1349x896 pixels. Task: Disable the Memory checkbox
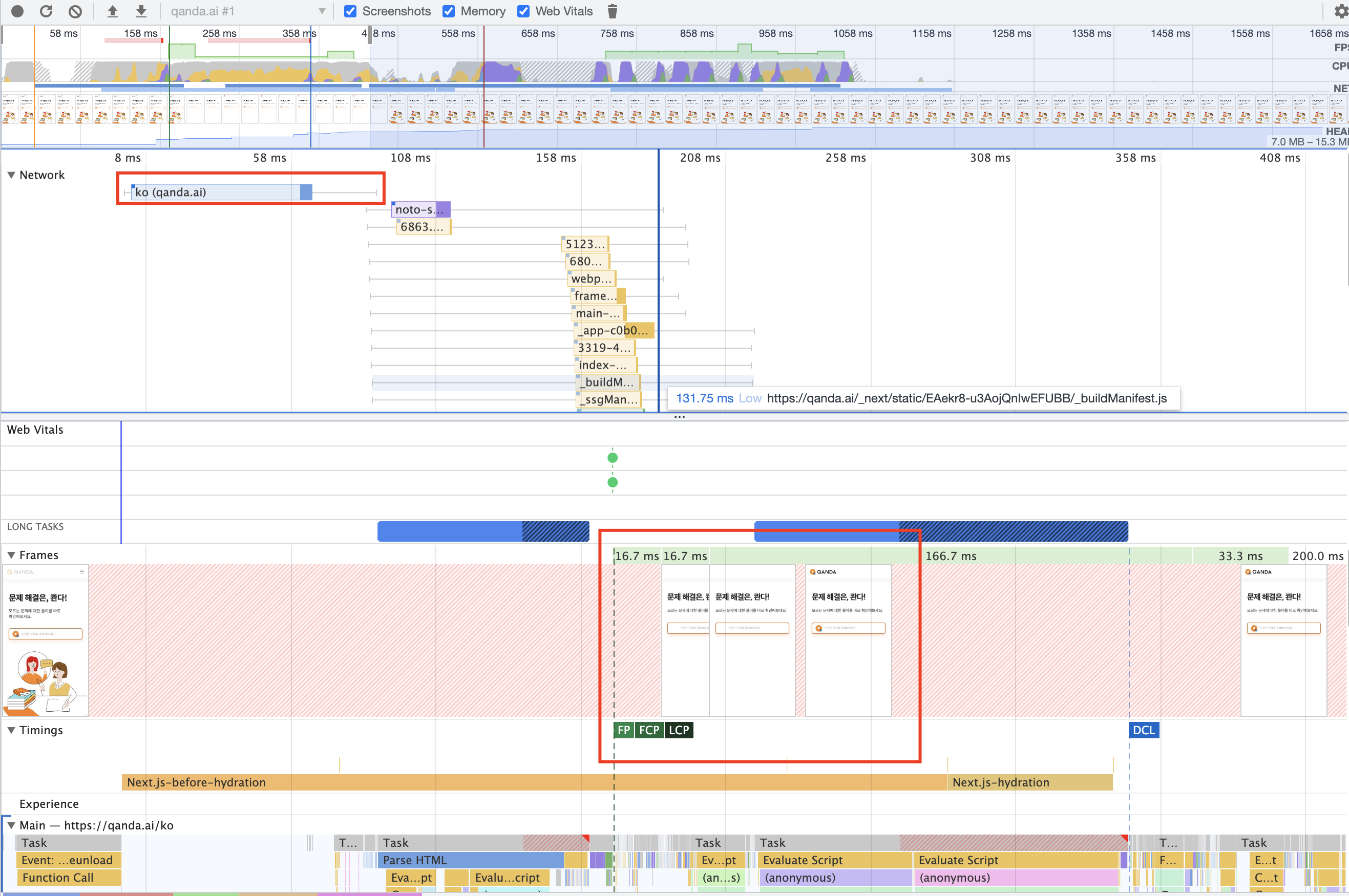[449, 11]
